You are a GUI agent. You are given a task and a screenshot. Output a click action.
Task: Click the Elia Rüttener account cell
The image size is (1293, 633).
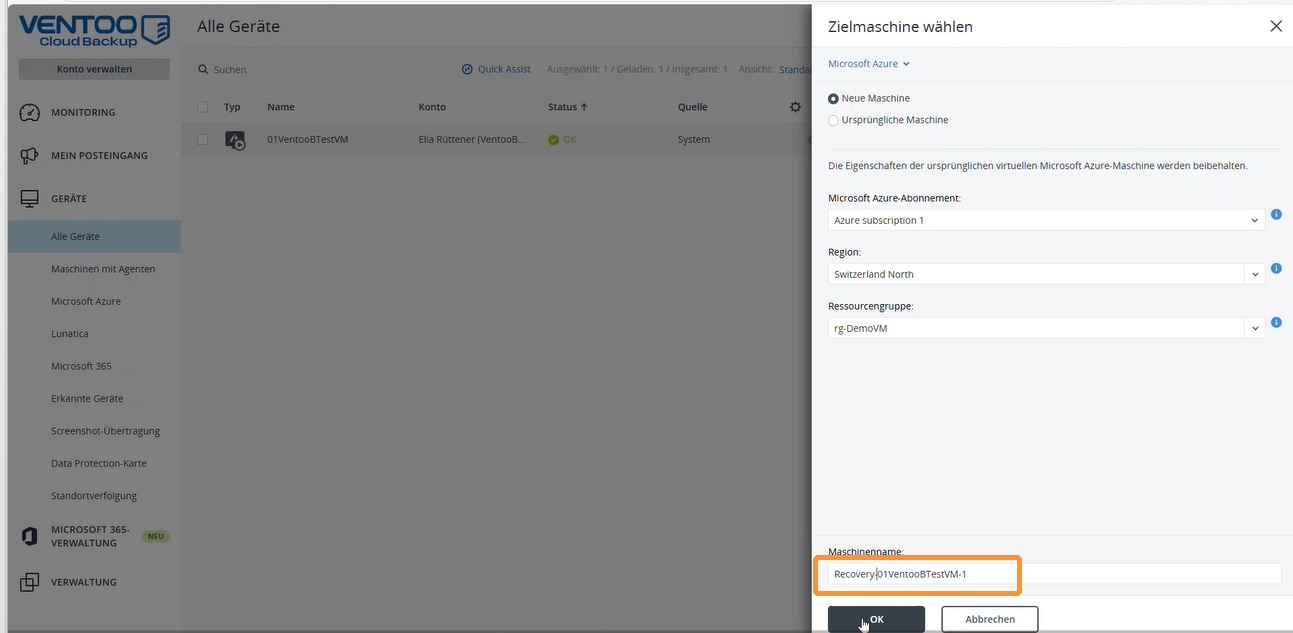coord(472,140)
